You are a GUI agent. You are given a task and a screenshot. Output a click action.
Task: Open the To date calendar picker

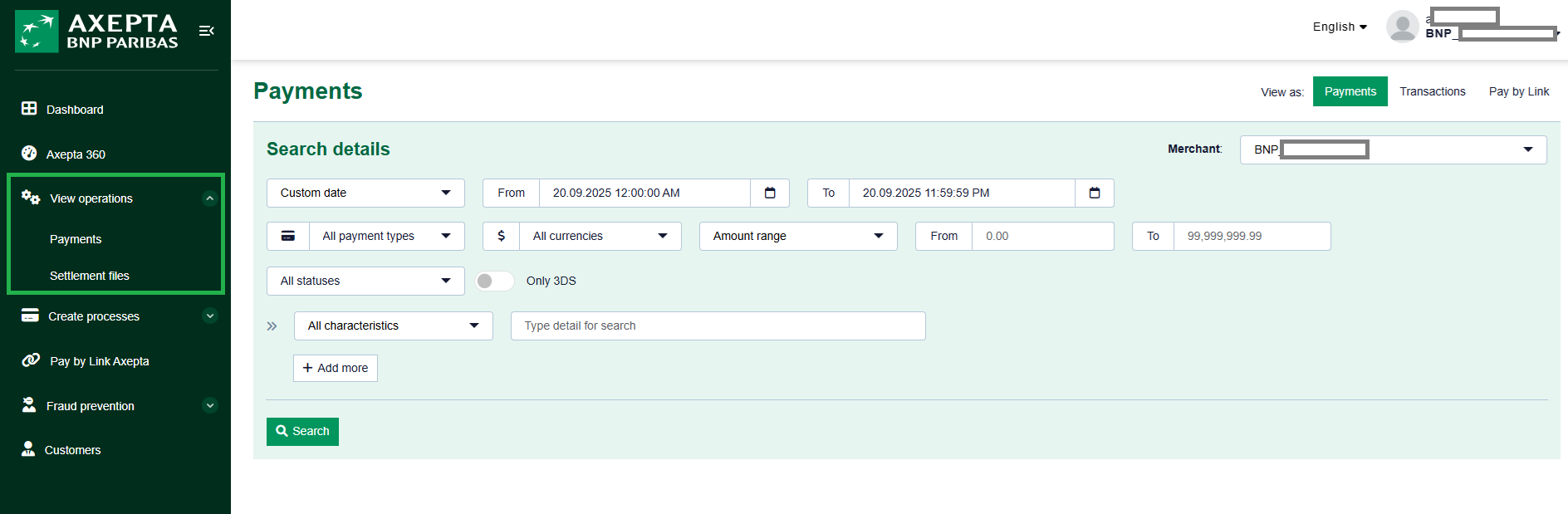pyautogui.click(x=1095, y=193)
